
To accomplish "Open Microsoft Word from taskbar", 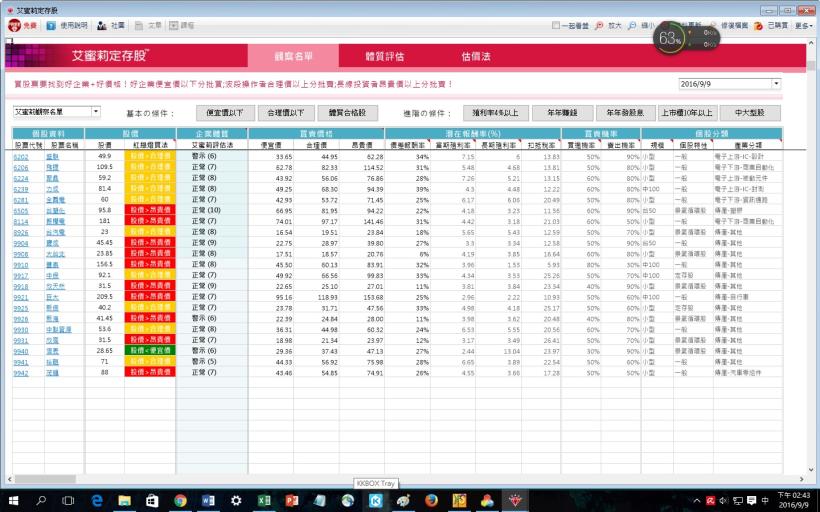I will click(x=208, y=500).
